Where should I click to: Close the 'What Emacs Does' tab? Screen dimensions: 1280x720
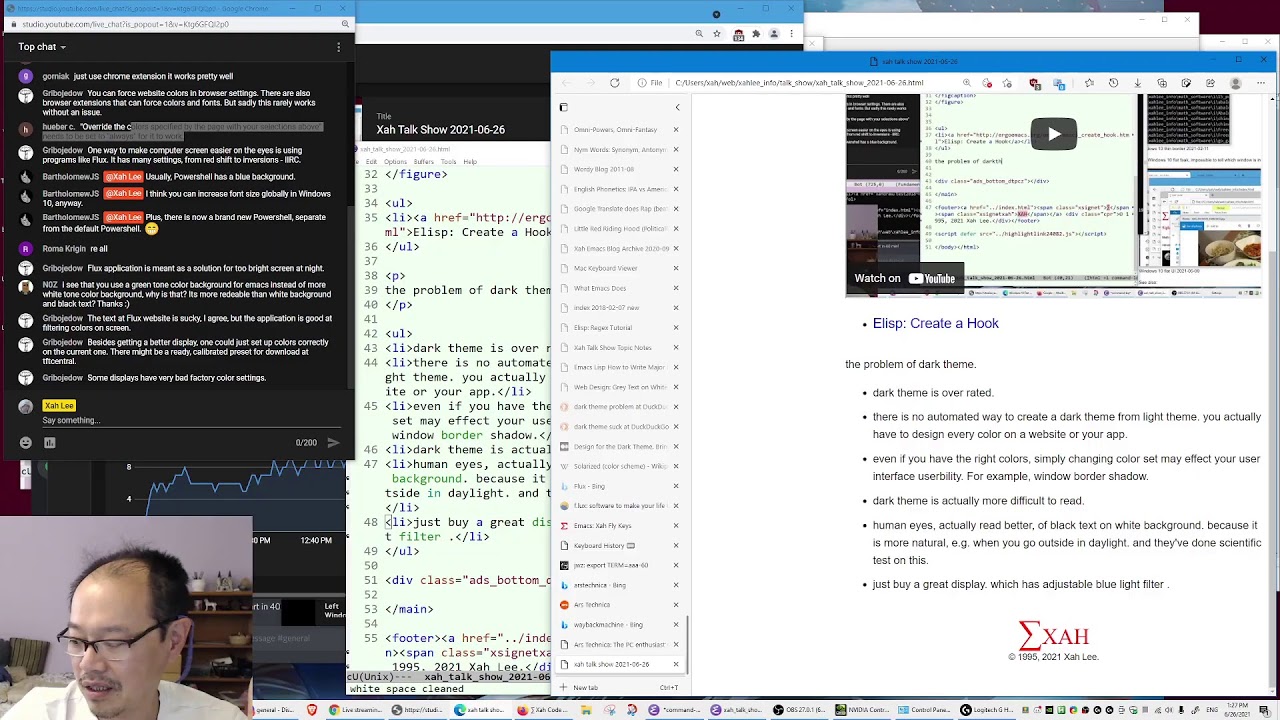click(x=675, y=288)
